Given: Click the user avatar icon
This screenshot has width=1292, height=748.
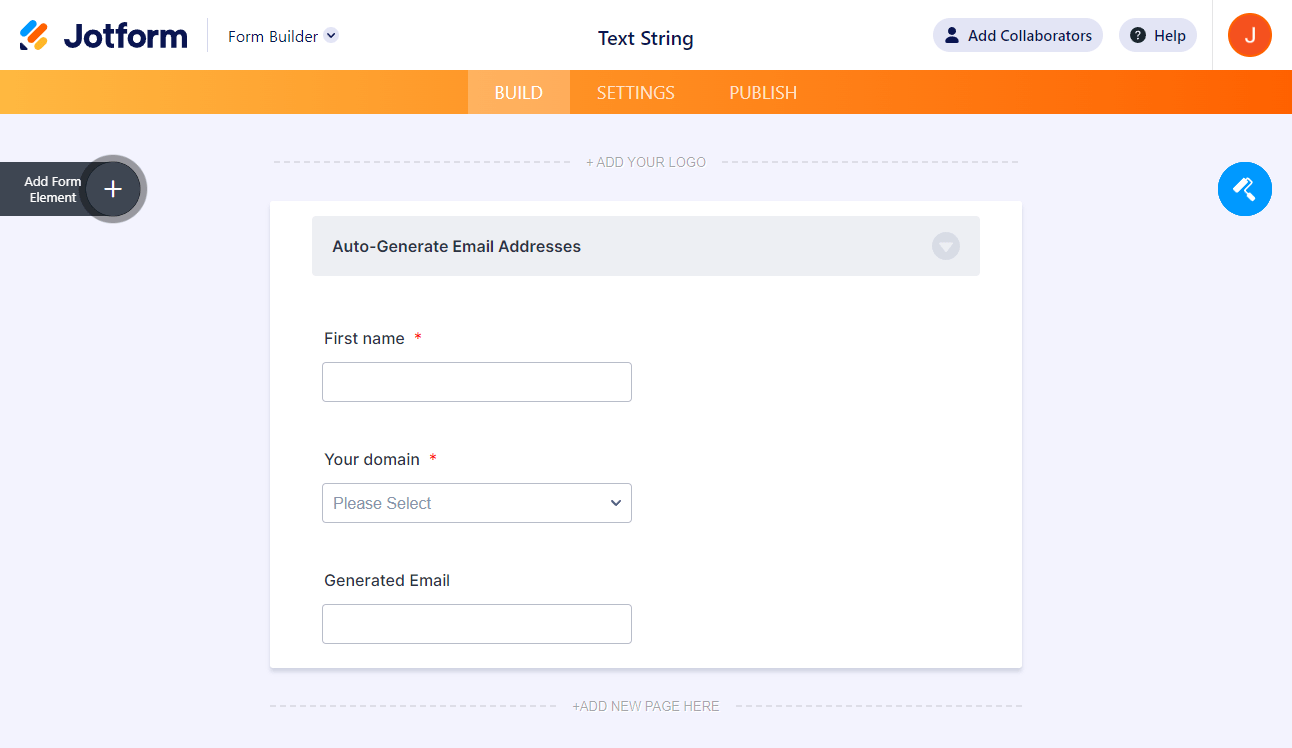Looking at the screenshot, I should point(1249,36).
